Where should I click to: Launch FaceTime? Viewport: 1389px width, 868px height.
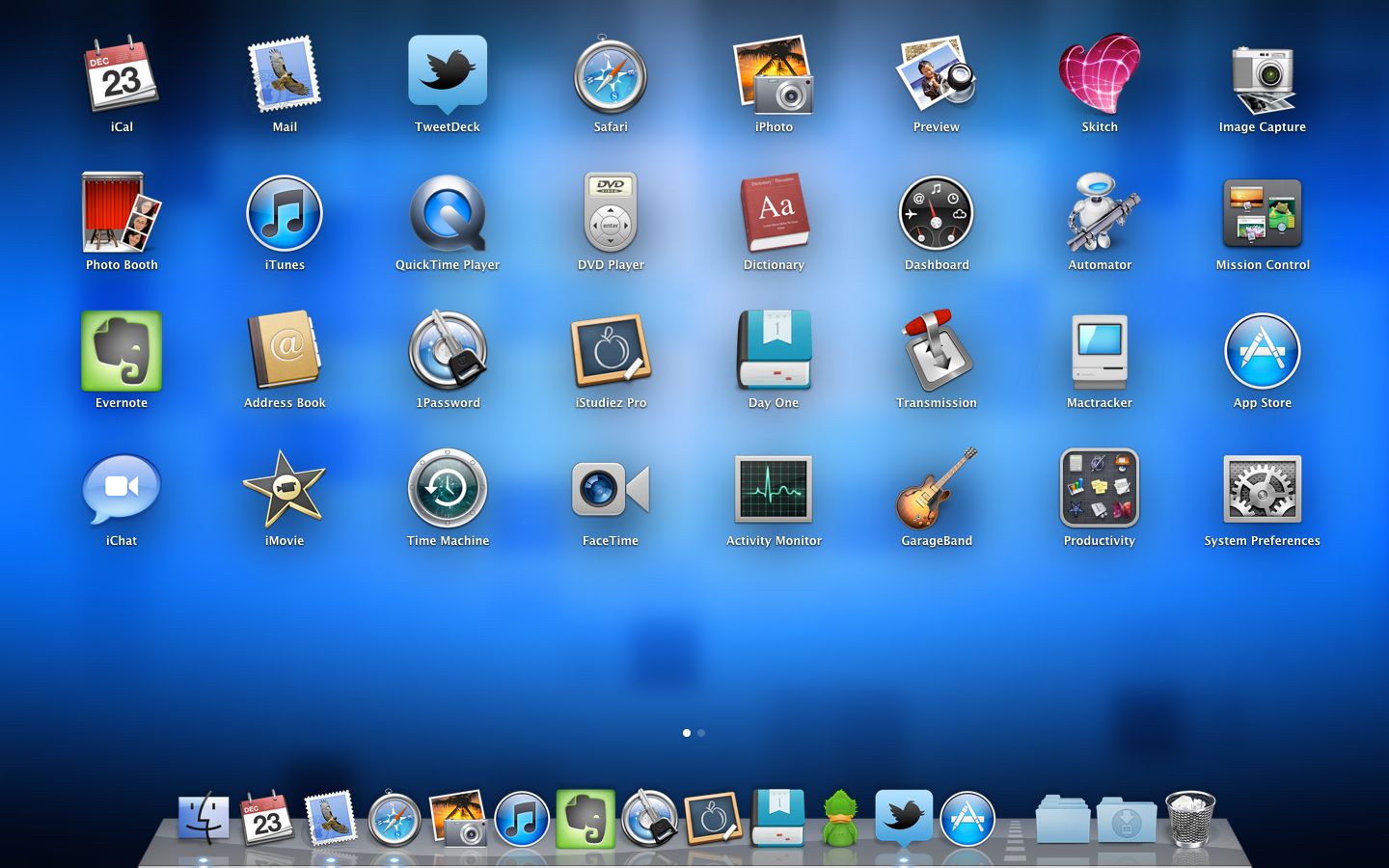coord(611,489)
